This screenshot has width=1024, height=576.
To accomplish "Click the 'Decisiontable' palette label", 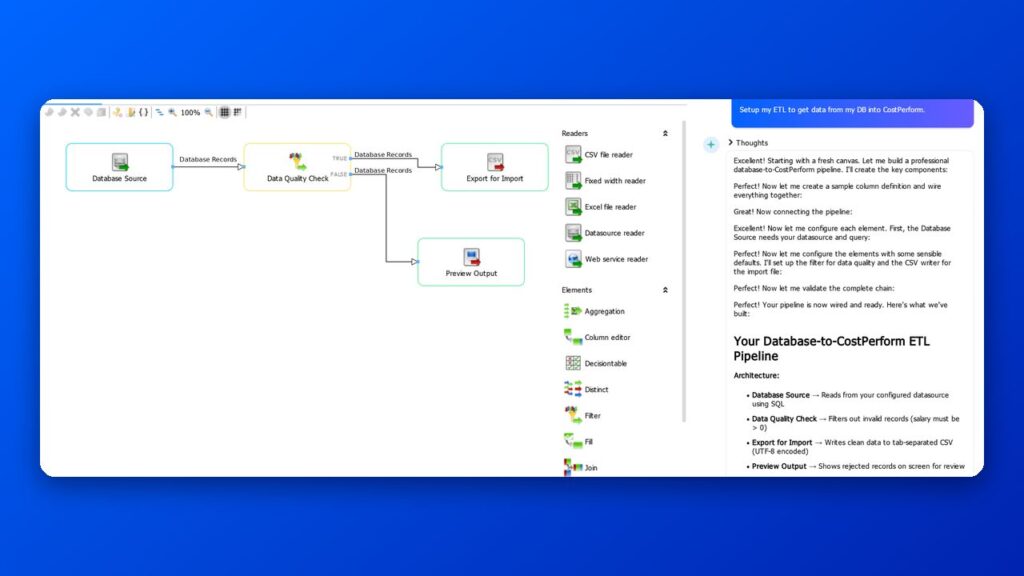I will coord(606,364).
